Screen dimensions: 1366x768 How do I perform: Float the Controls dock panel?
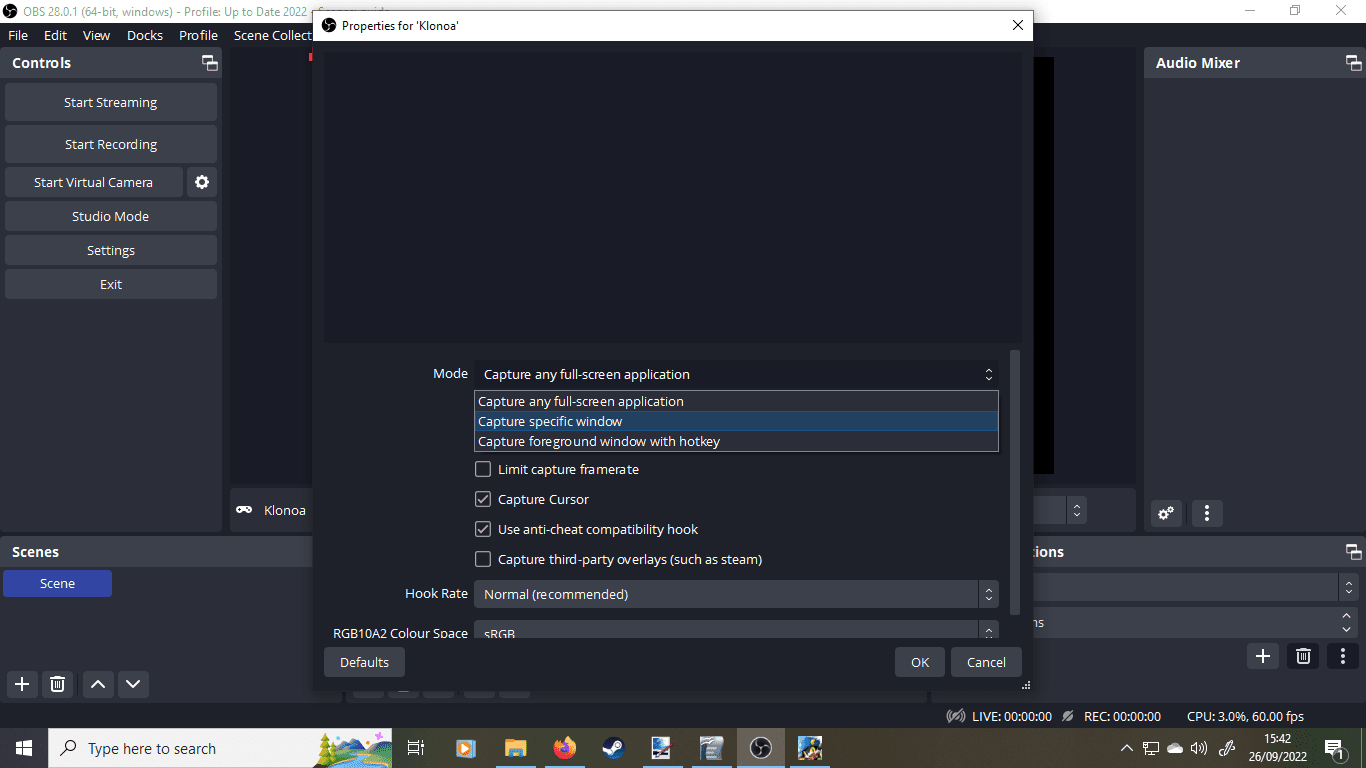pyautogui.click(x=209, y=63)
